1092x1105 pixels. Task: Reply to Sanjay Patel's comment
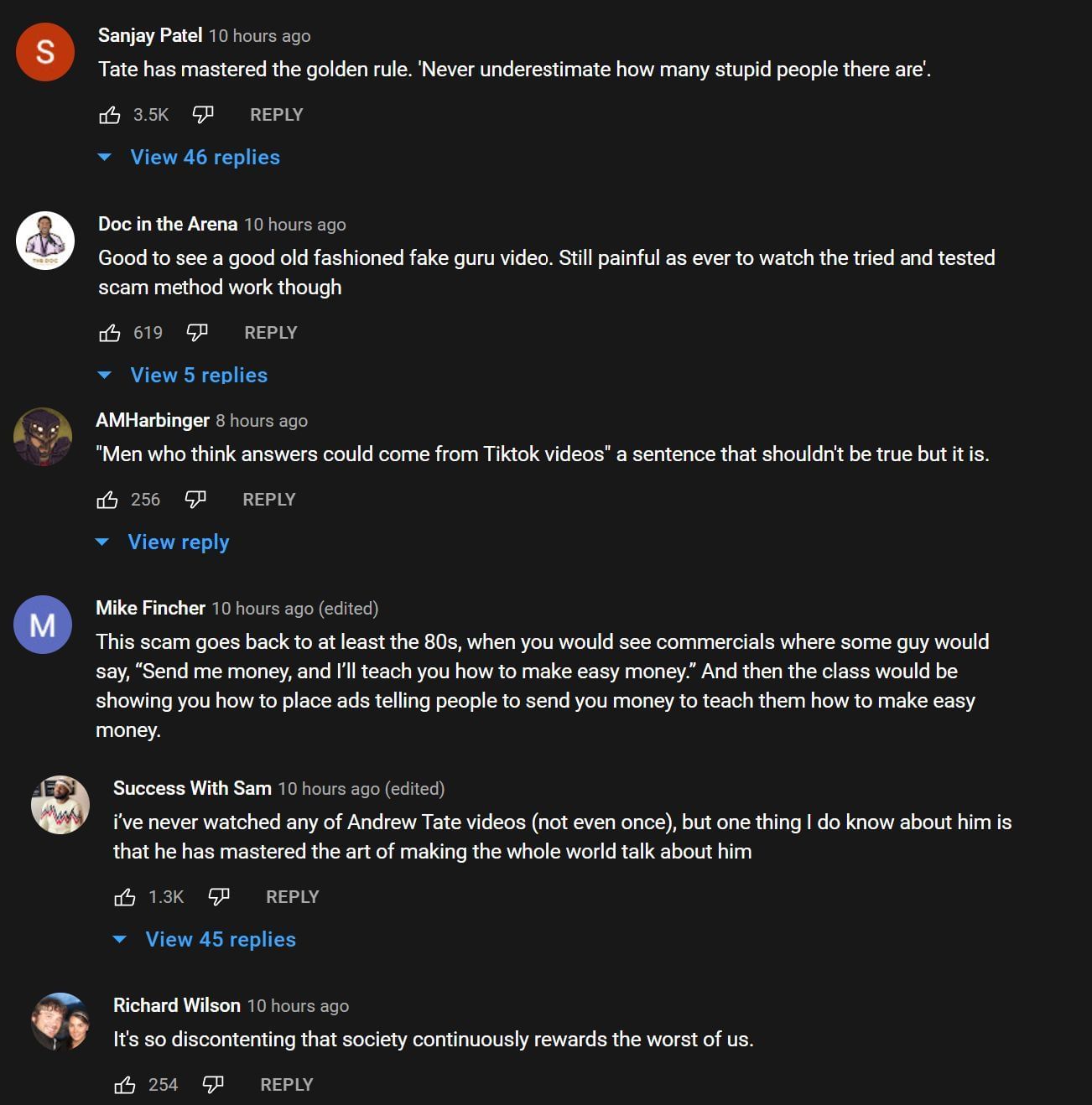(276, 115)
